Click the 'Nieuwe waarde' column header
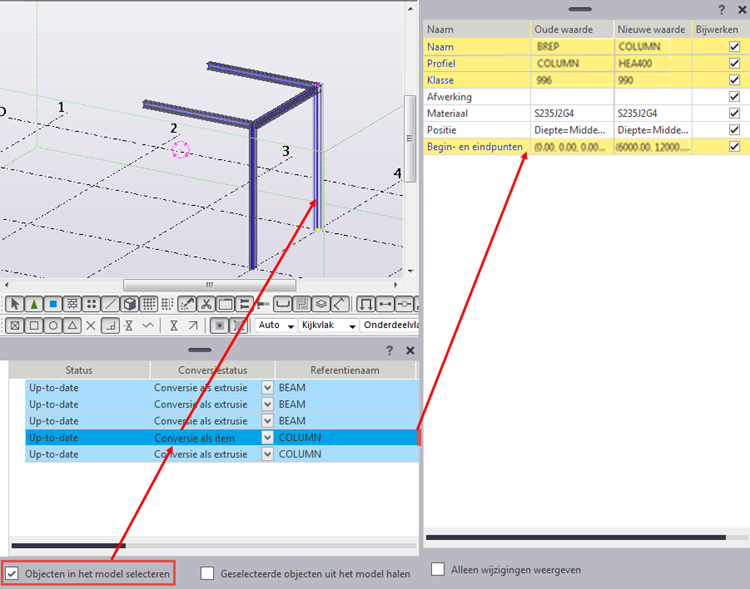Image resolution: width=750 pixels, height=589 pixels. [651, 29]
